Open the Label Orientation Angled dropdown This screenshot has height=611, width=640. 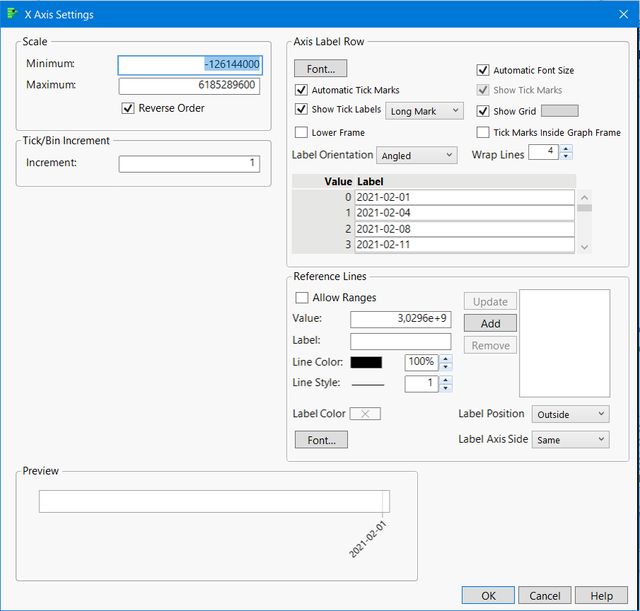point(416,156)
